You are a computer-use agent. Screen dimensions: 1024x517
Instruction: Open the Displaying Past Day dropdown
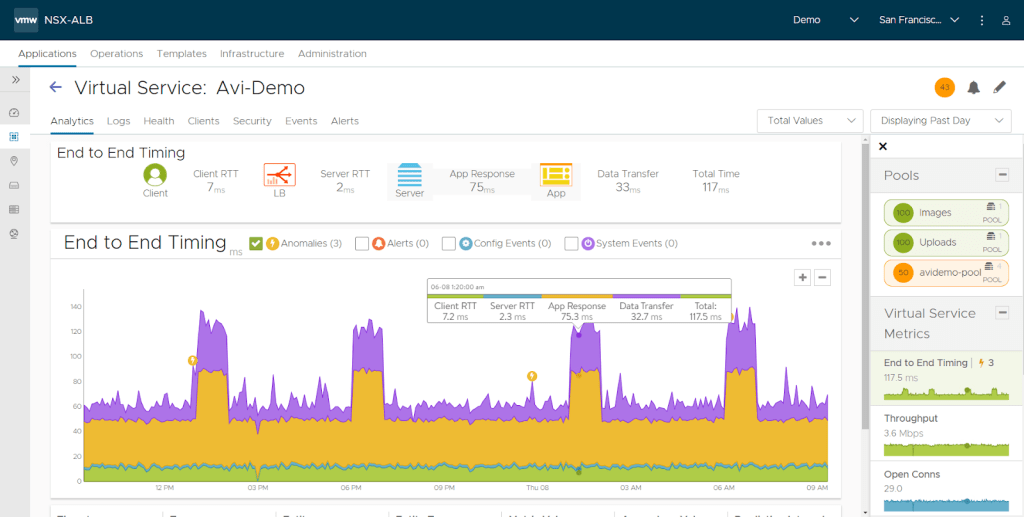click(x=940, y=121)
